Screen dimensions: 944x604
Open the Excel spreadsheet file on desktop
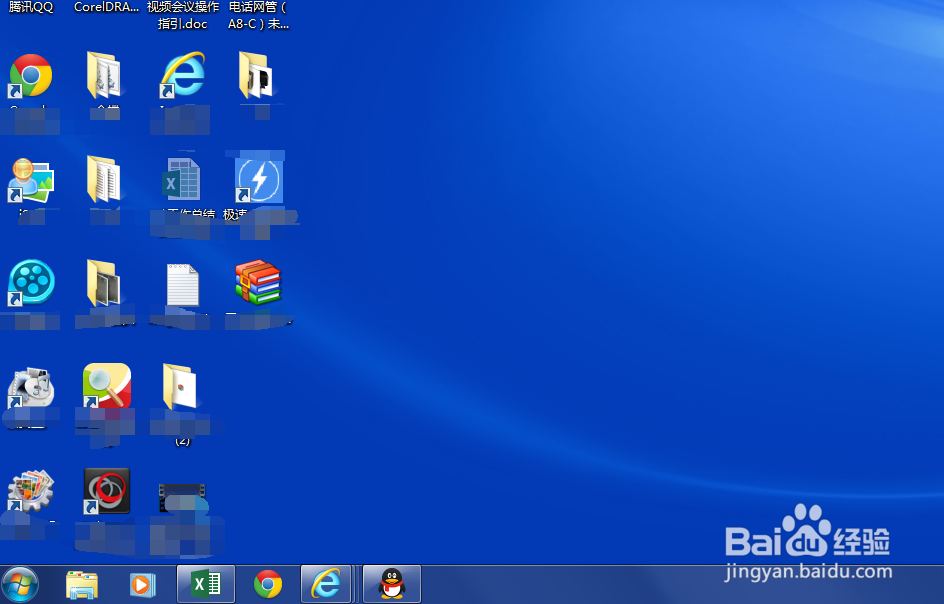181,179
